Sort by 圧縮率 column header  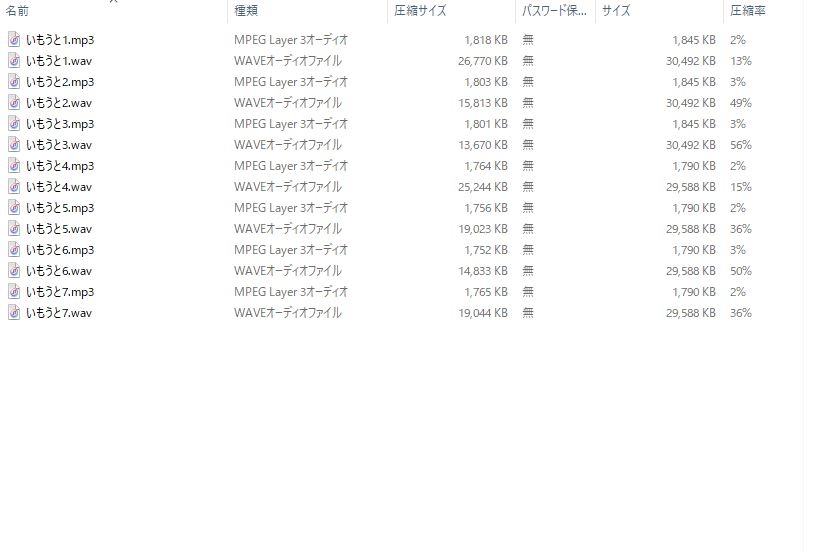(748, 11)
